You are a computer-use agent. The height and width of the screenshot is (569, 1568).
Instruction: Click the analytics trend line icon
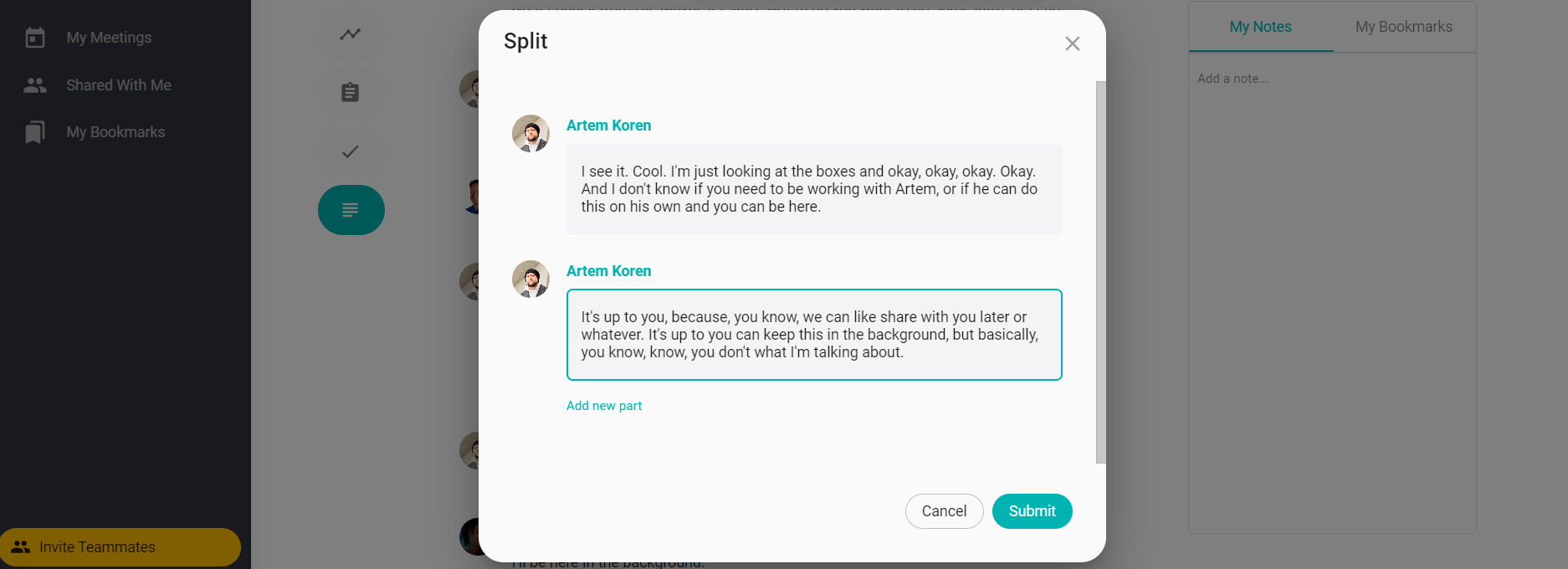click(x=350, y=34)
